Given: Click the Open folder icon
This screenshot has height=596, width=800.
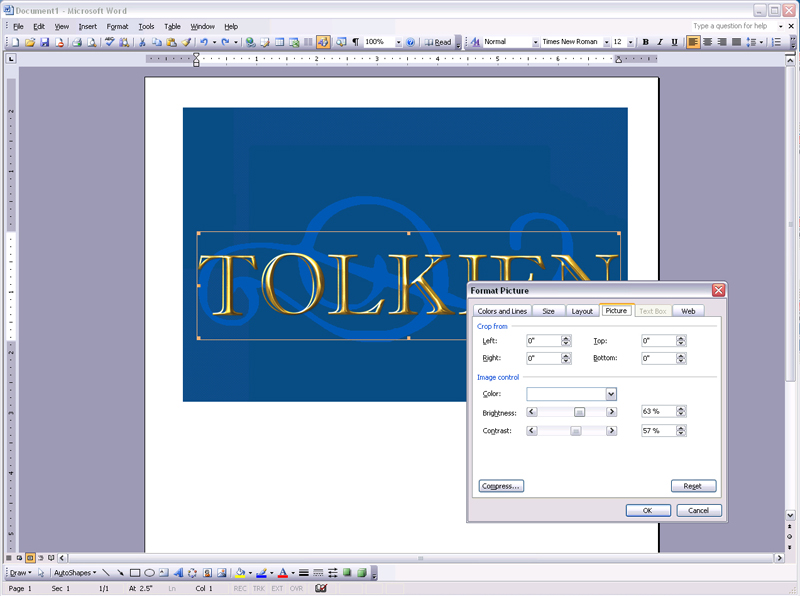Looking at the screenshot, I should pos(30,42).
